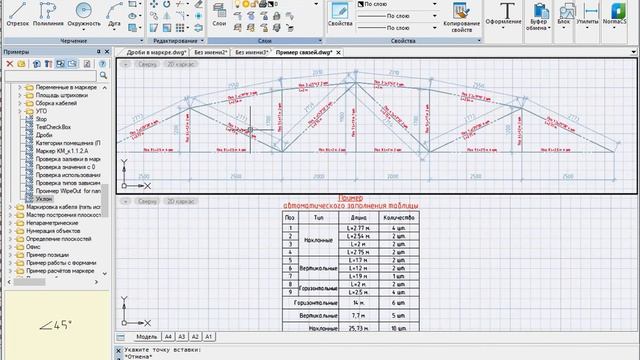The height and width of the screenshot is (360, 640).
Task: Select the A1 layout tab
Action: point(209,337)
